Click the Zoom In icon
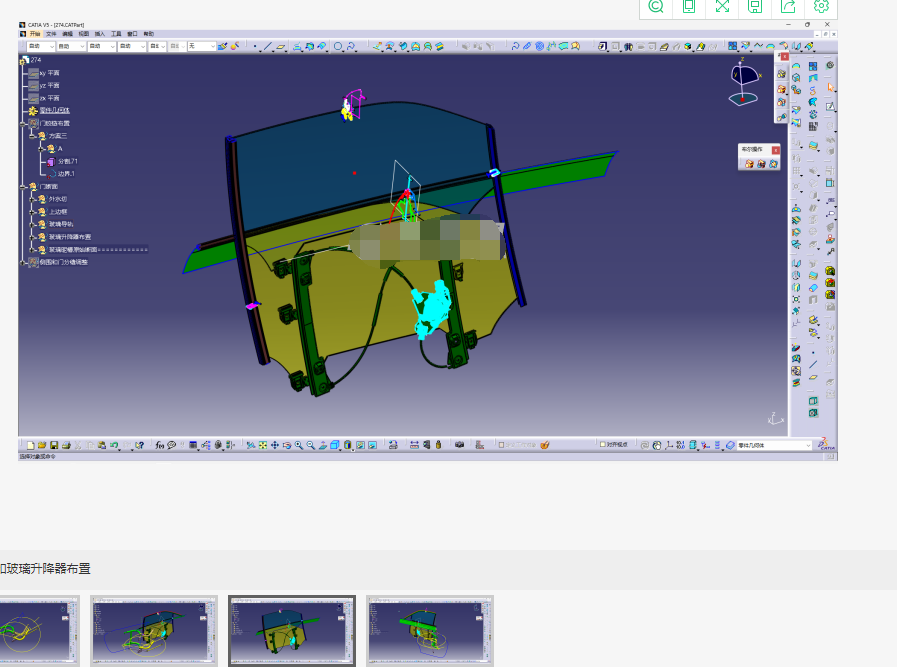Viewport: 897px width, 667px height. pos(299,445)
